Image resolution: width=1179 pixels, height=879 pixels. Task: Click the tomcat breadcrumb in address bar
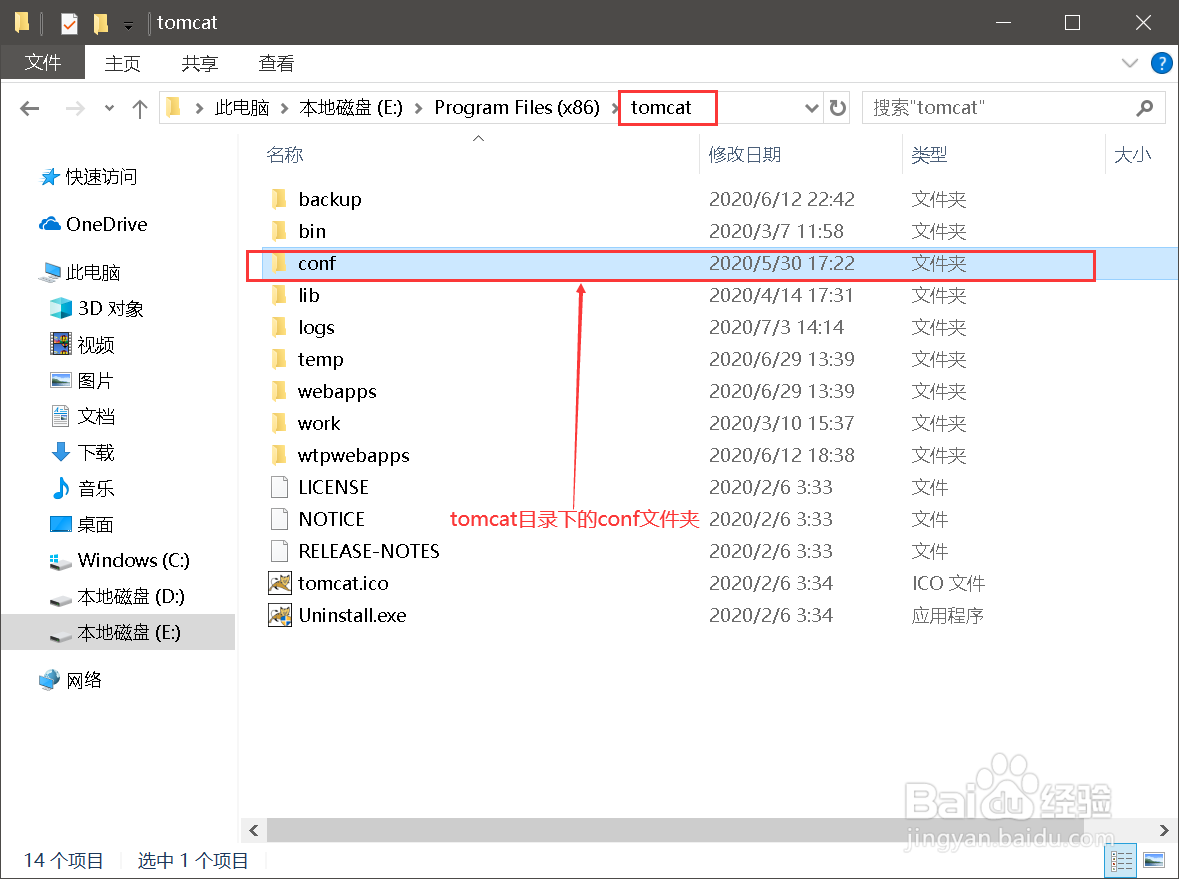coord(661,108)
